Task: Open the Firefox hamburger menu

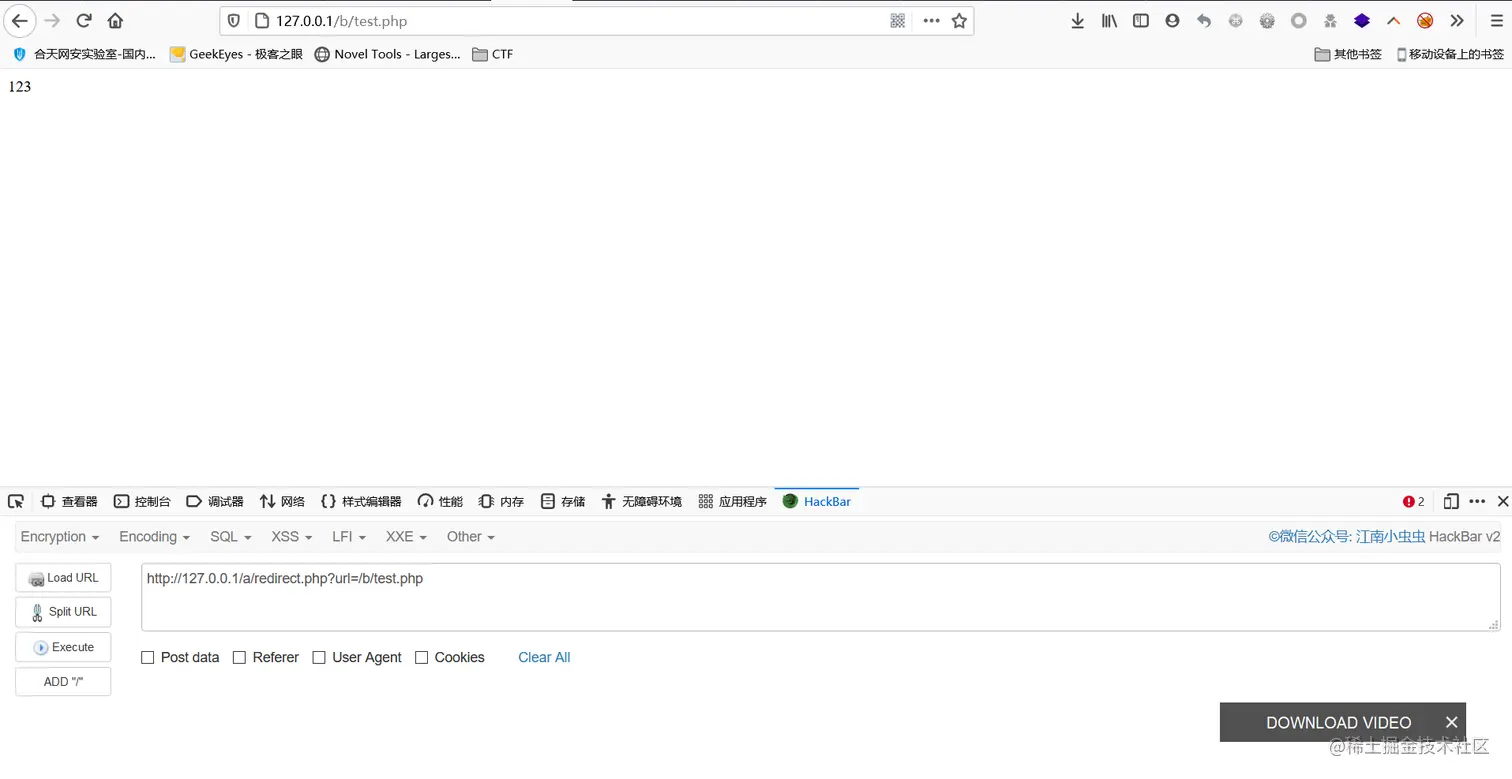Action: coord(1496,20)
